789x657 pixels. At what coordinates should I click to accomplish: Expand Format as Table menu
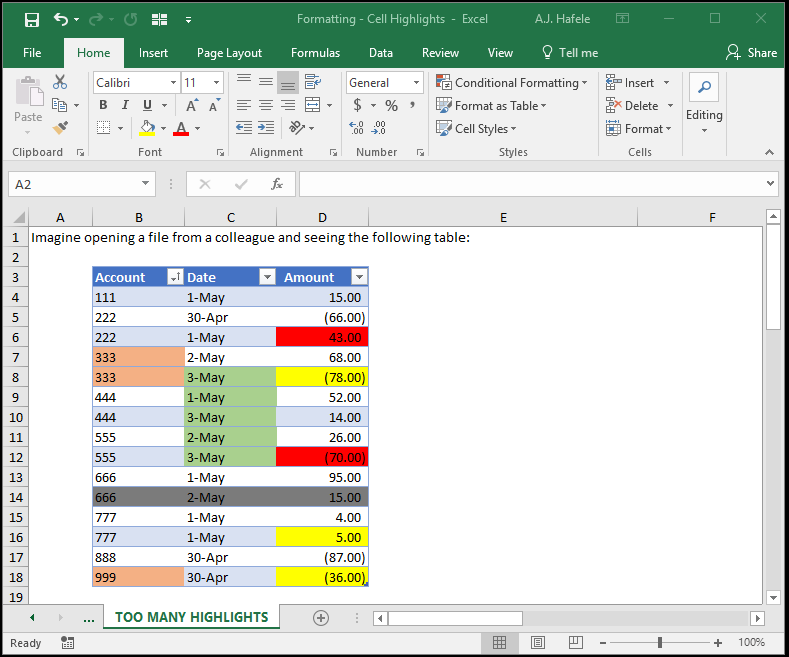coord(491,106)
